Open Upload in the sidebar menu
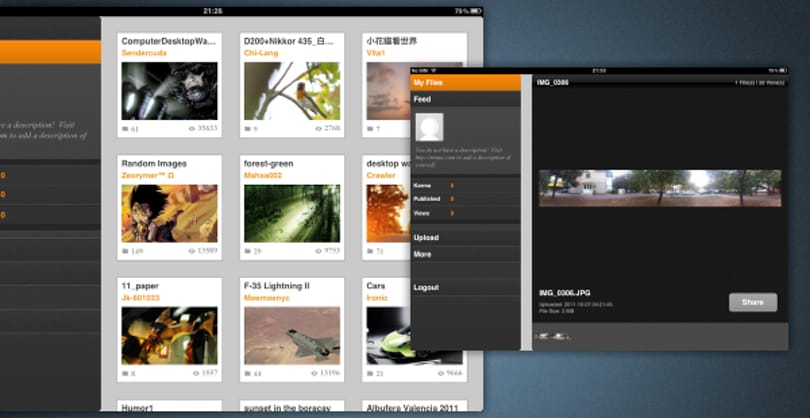The height and width of the screenshot is (418, 810). [x=465, y=238]
